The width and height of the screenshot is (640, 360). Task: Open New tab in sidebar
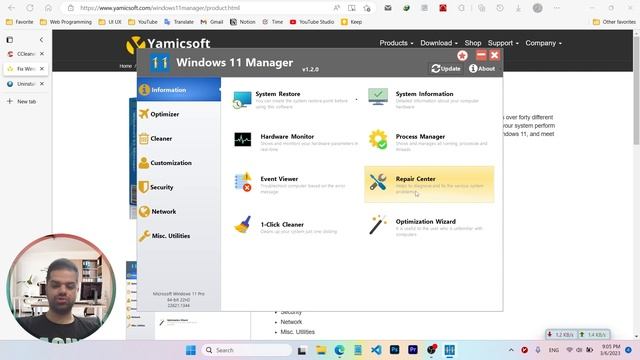coord(22,101)
